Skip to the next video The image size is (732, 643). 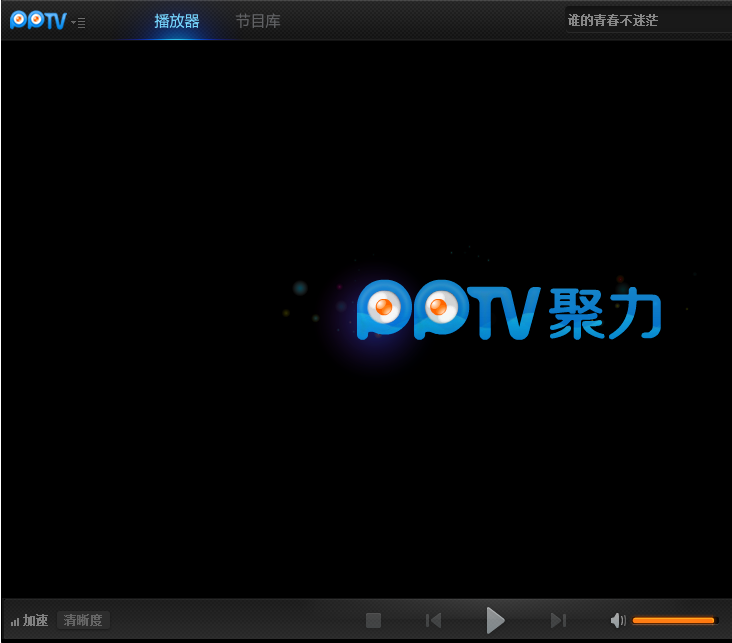[x=558, y=621]
